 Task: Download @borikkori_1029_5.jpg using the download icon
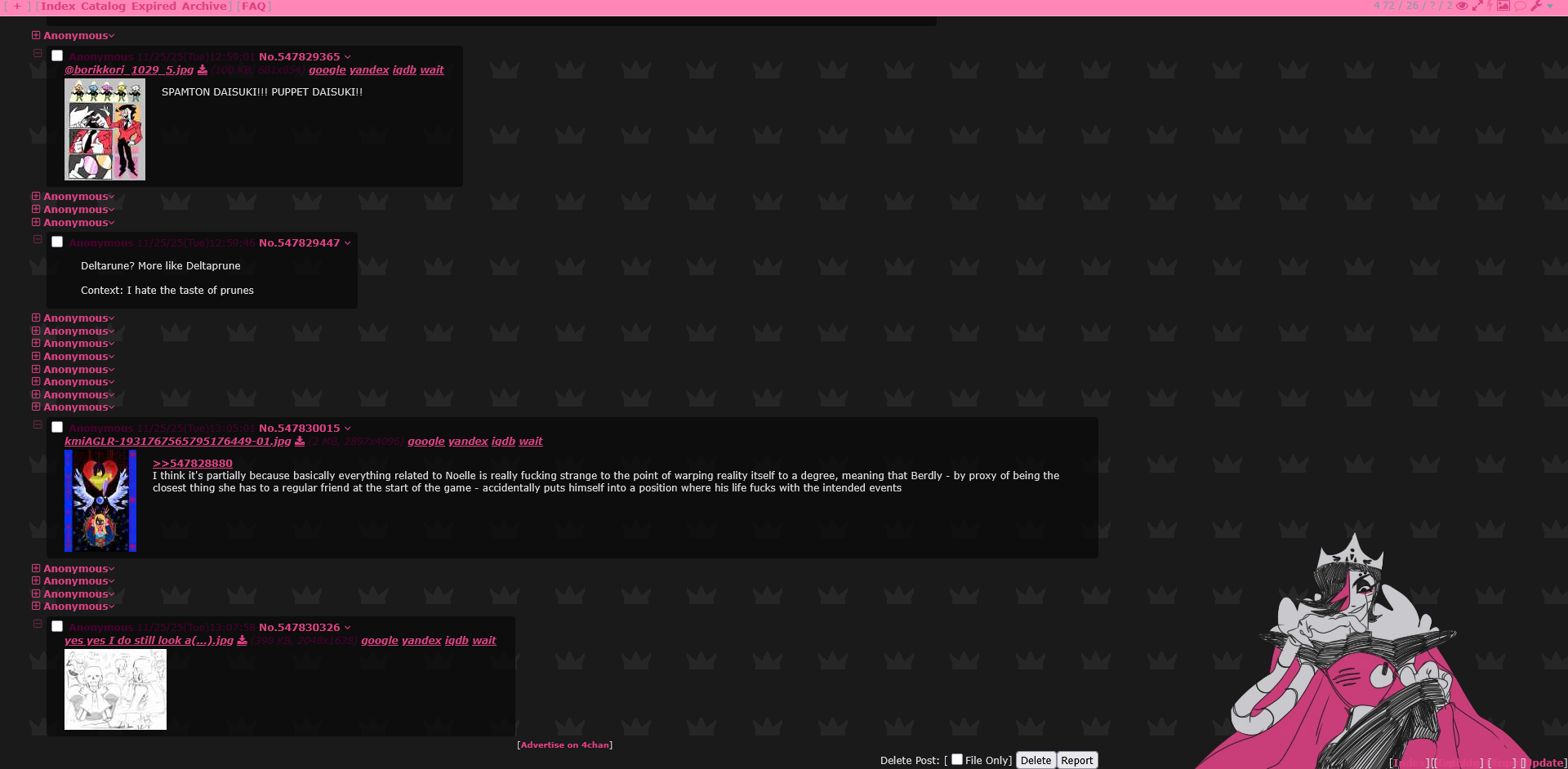pyautogui.click(x=203, y=69)
